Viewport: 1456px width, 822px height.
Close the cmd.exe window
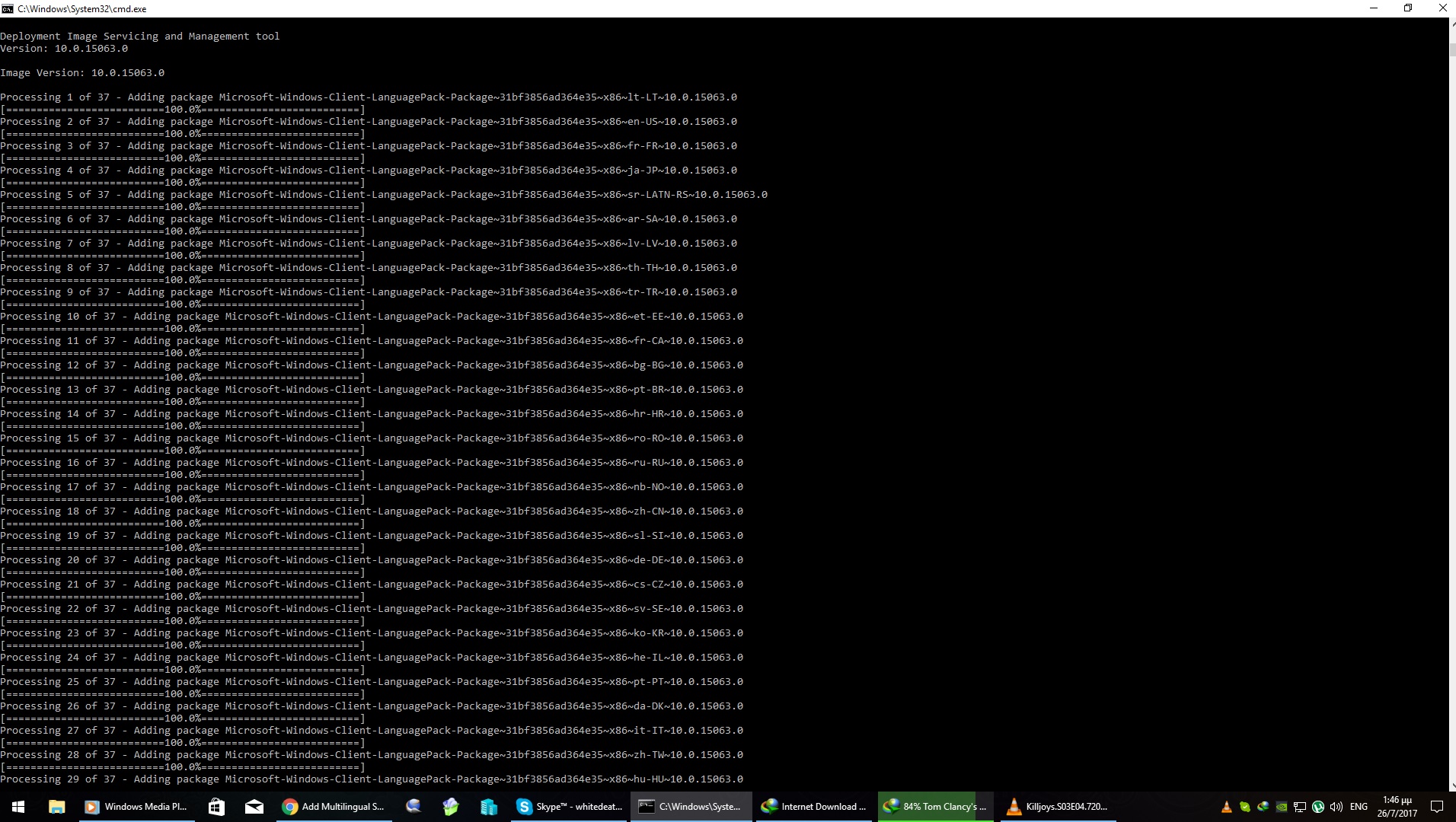[x=1442, y=8]
